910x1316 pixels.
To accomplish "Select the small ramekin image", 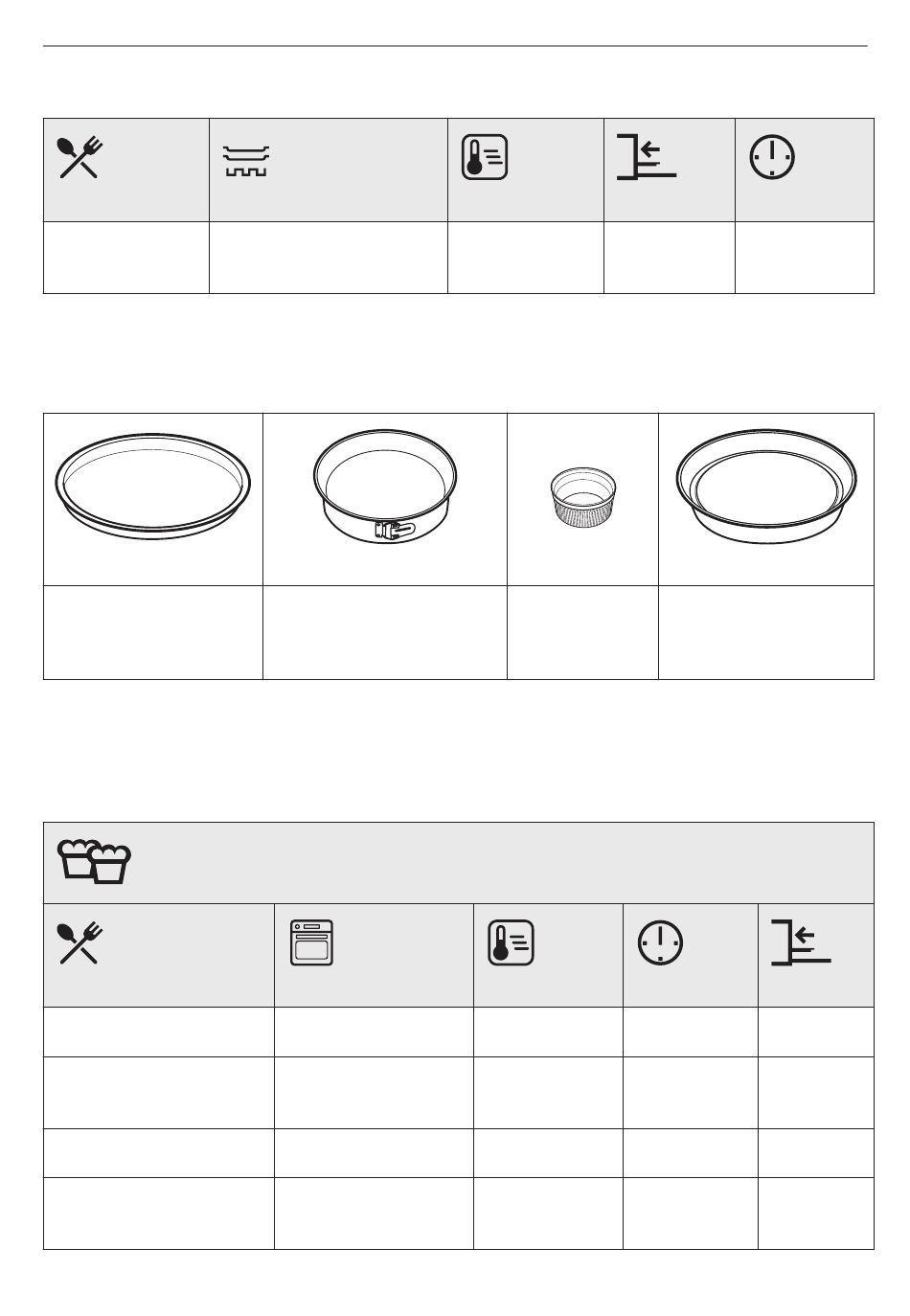I will 582,498.
